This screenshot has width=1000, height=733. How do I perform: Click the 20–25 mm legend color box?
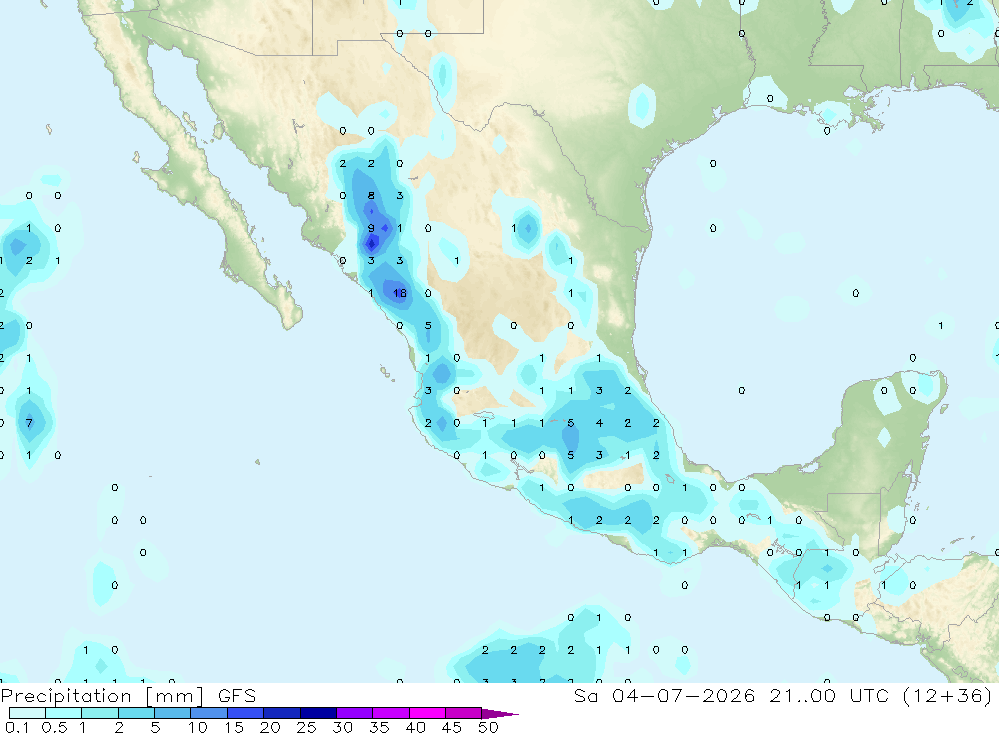[282, 713]
